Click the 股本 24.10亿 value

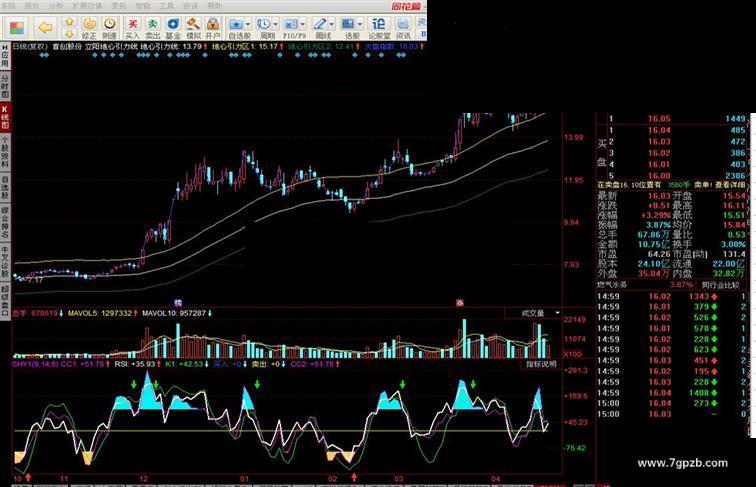(653, 264)
